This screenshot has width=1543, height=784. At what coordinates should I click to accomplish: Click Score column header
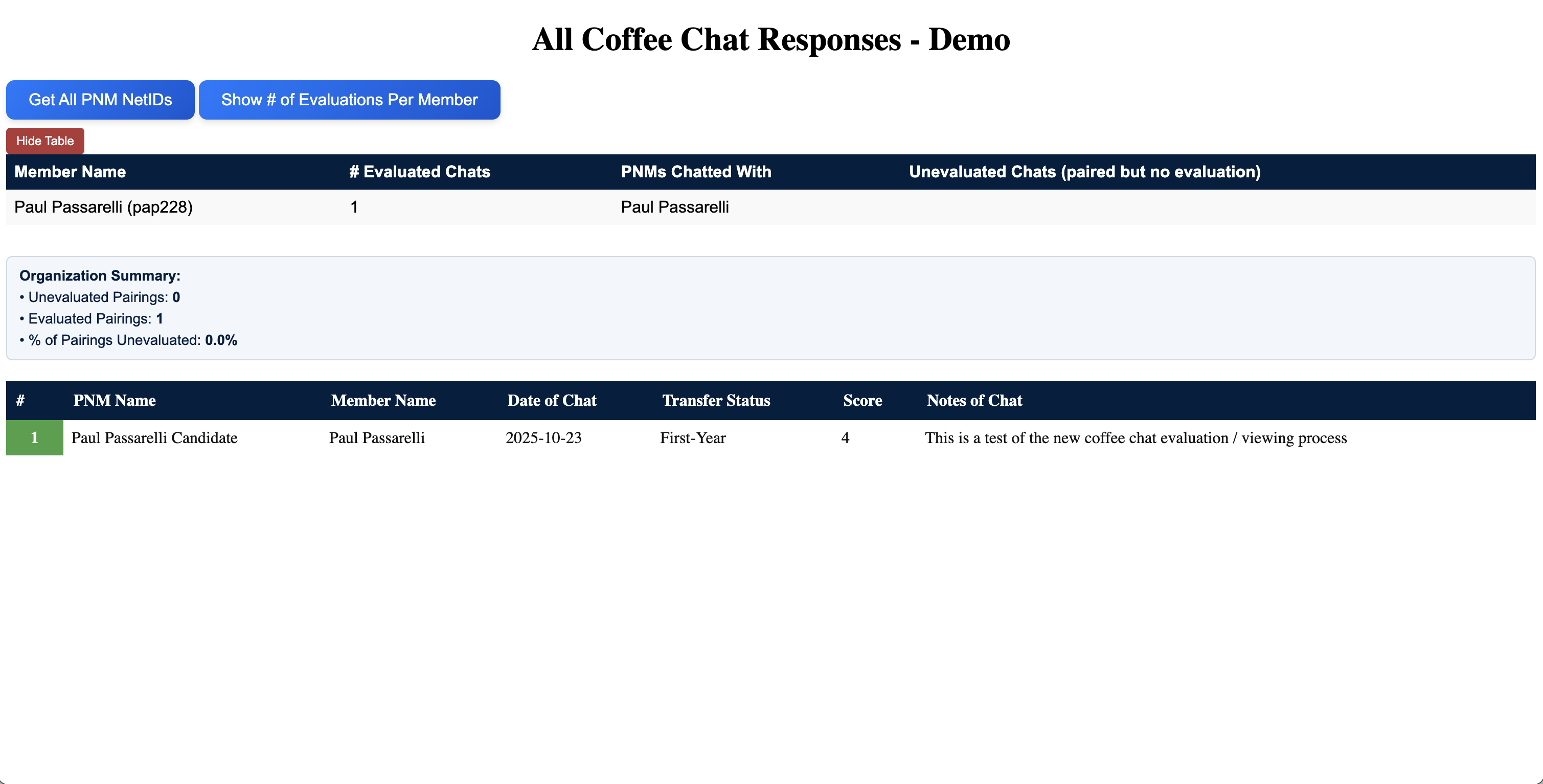click(x=862, y=401)
